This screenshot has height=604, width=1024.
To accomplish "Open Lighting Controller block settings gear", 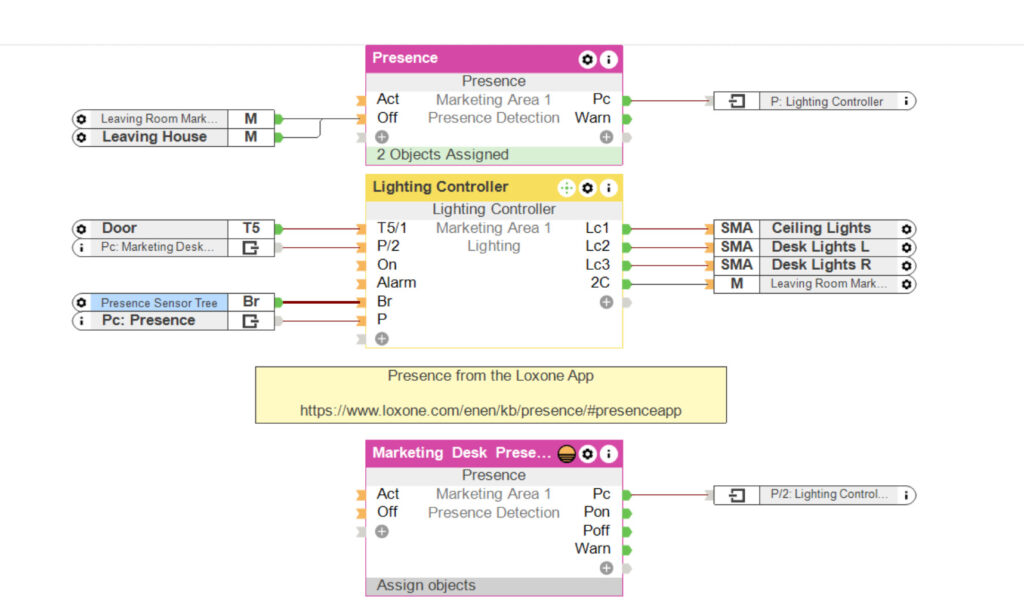I will tap(588, 188).
